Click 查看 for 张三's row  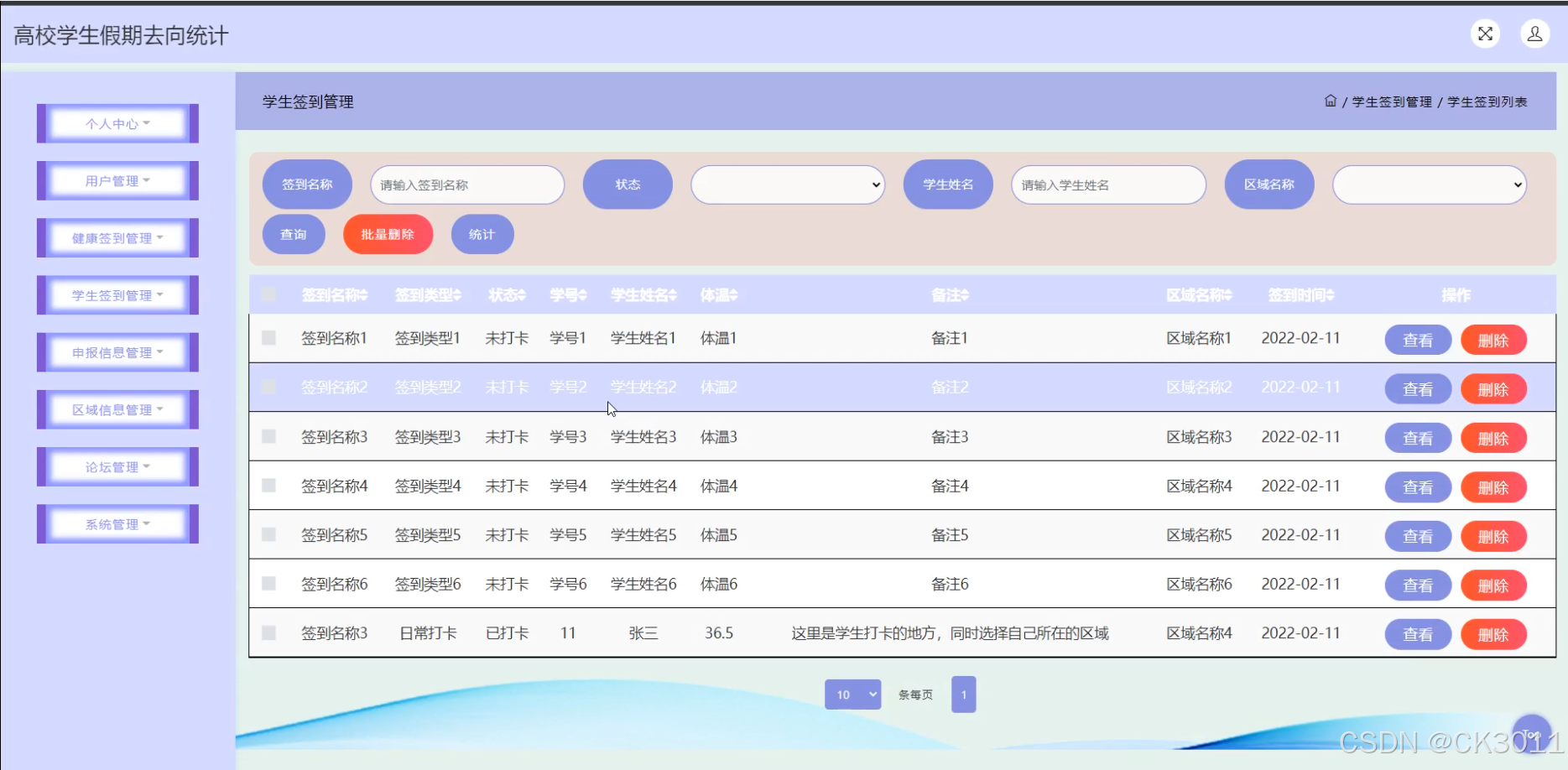(1418, 634)
